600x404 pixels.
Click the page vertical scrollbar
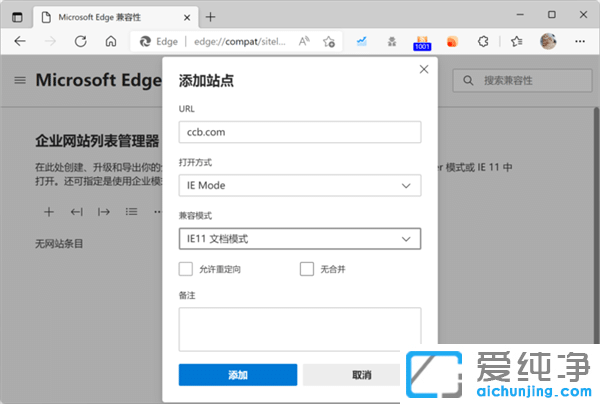(x=597, y=226)
